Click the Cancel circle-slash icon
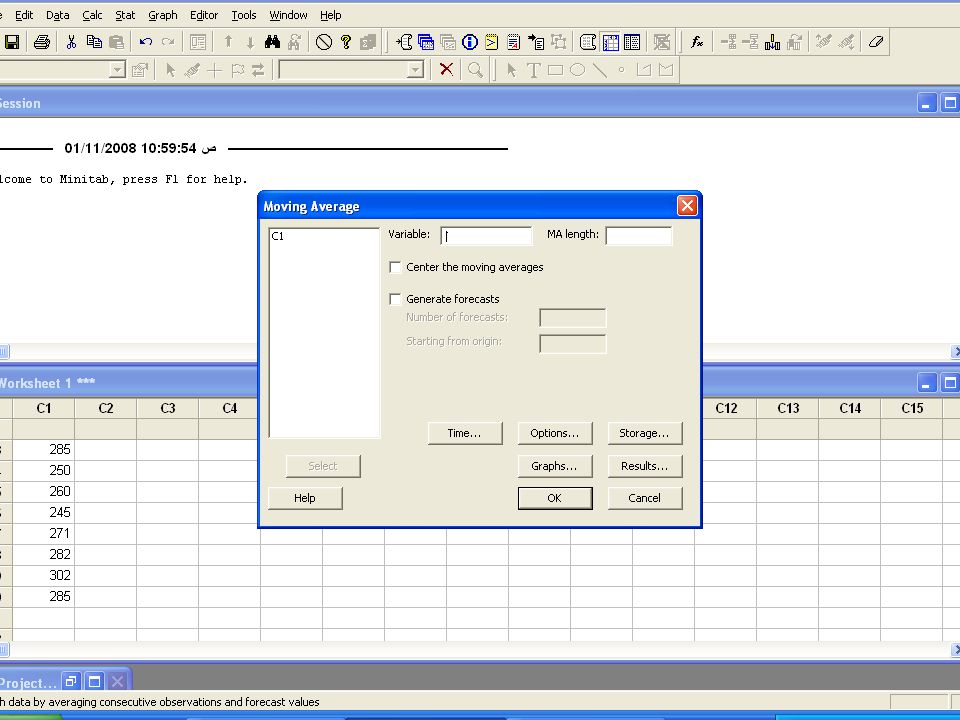The height and width of the screenshot is (720, 960). 324,42
